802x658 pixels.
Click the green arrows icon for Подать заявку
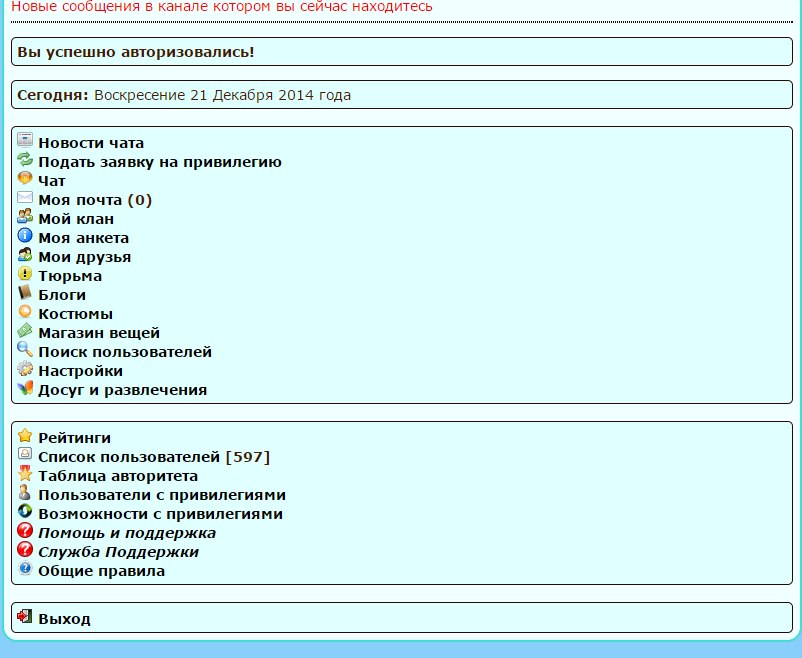point(25,161)
